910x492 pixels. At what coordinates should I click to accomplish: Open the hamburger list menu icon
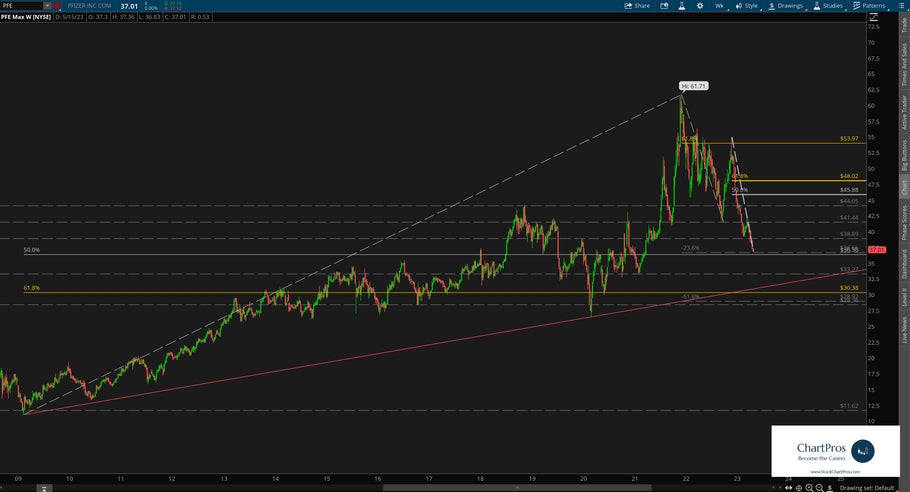pyautogui.click(x=901, y=6)
